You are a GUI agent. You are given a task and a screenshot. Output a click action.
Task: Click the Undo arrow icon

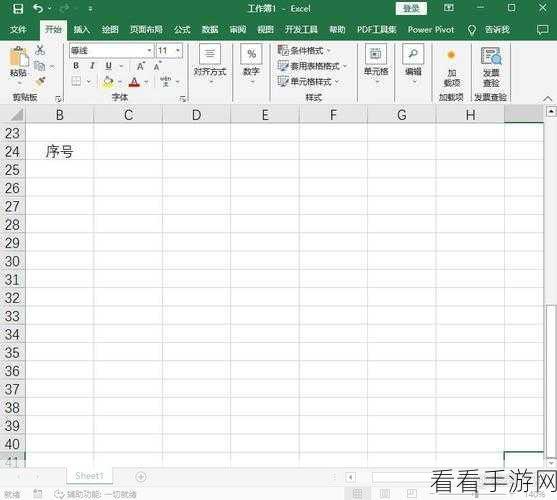click(x=38, y=8)
